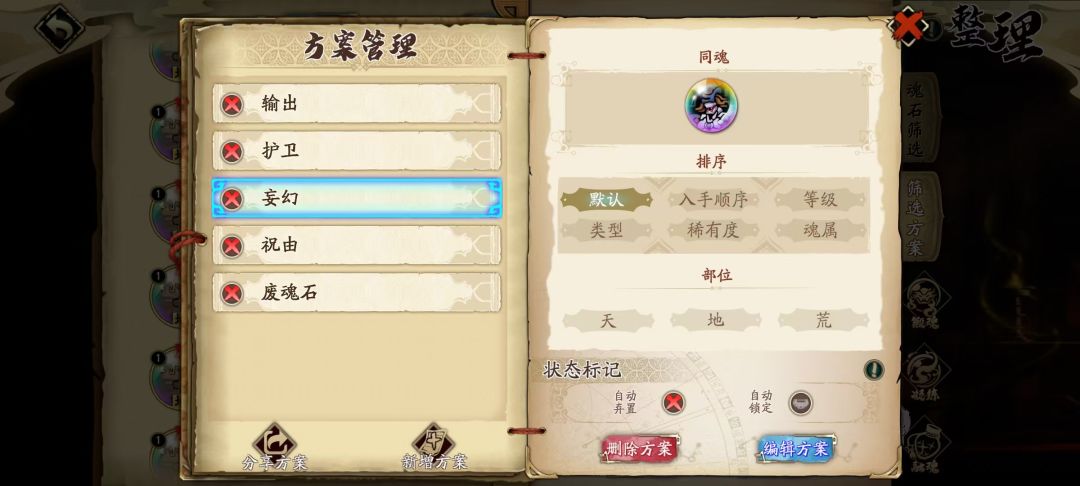1080x486 pixels.
Task: Delete the 输出 scheme with its red X
Action: click(x=232, y=105)
